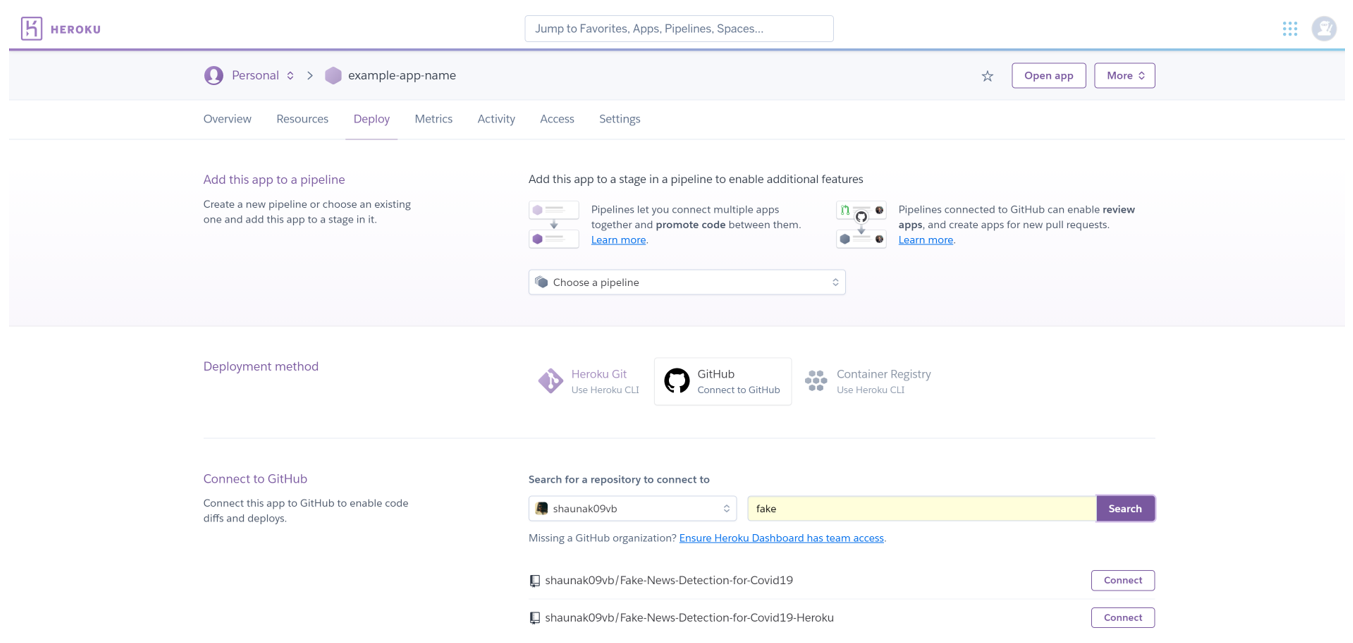Expand the More options dropdown
Viewport: 1353px width, 643px height.
point(1124,76)
